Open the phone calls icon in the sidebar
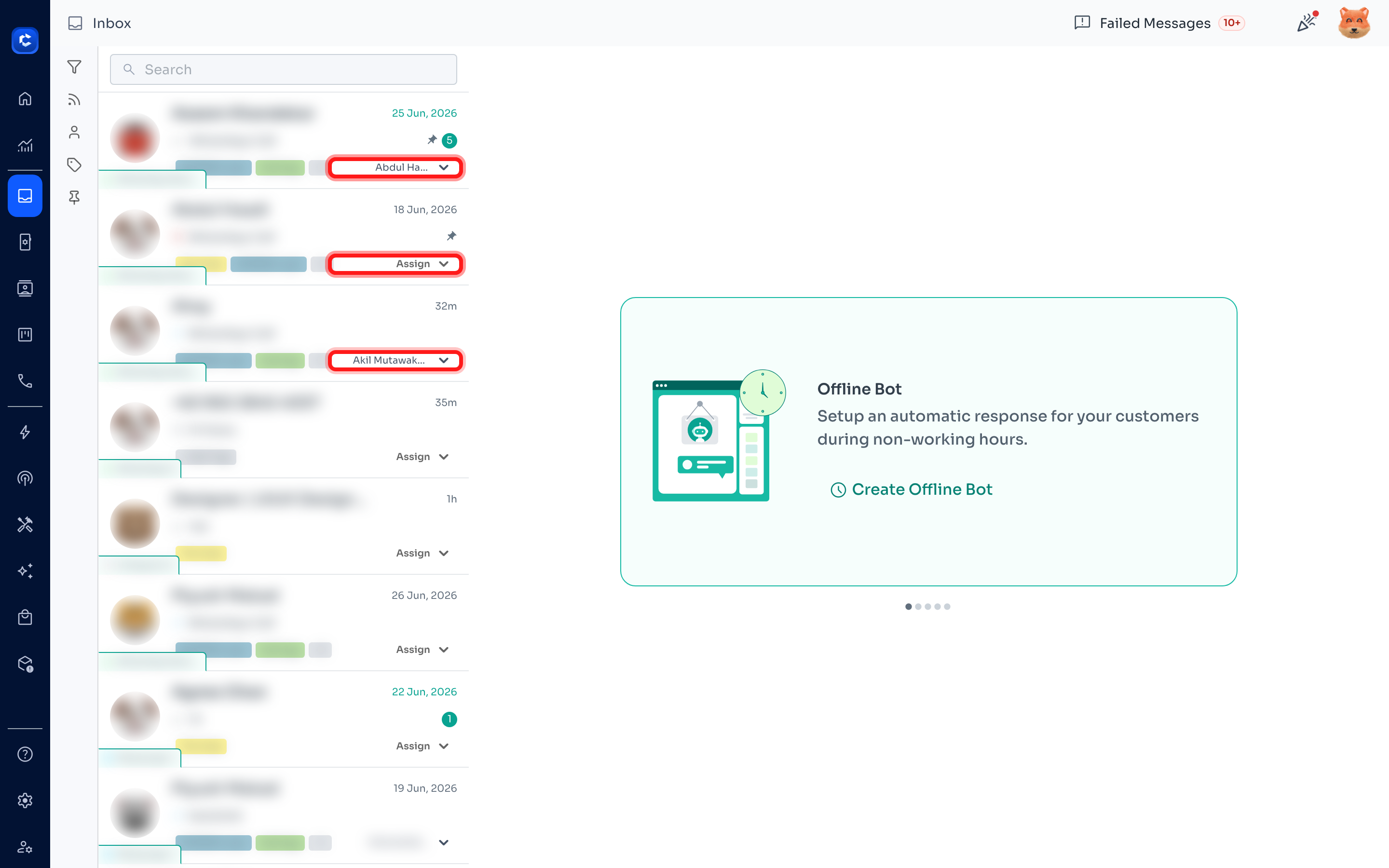Screen dimensions: 1389x868 click(25, 380)
